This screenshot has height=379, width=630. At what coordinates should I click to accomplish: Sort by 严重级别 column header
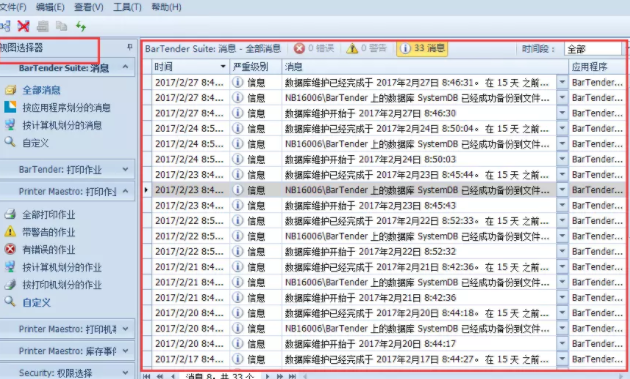click(255, 67)
